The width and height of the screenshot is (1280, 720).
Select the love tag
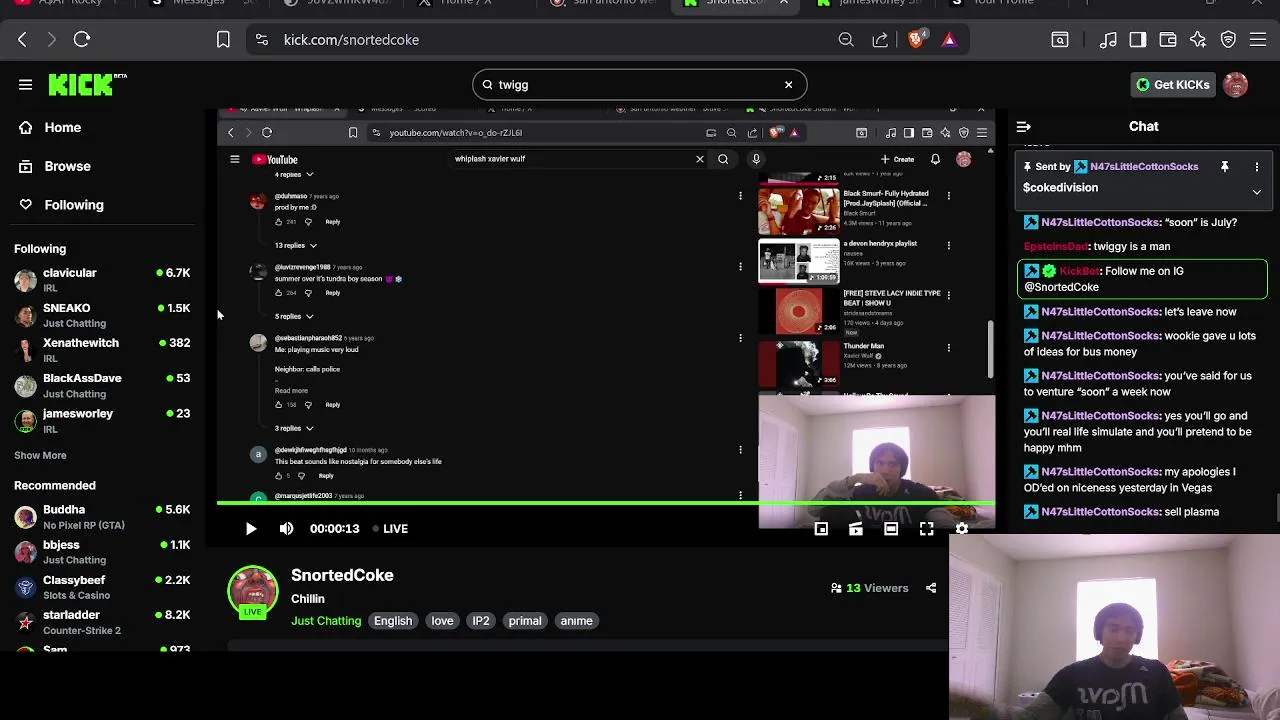coord(442,621)
